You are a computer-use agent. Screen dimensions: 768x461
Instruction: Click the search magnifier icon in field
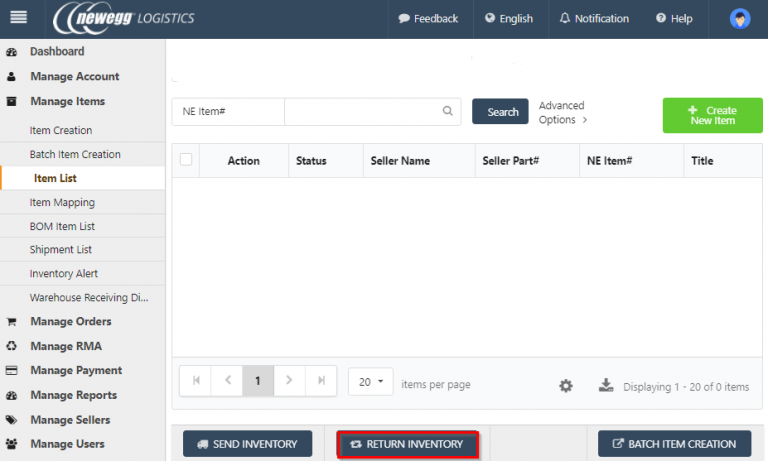448,112
